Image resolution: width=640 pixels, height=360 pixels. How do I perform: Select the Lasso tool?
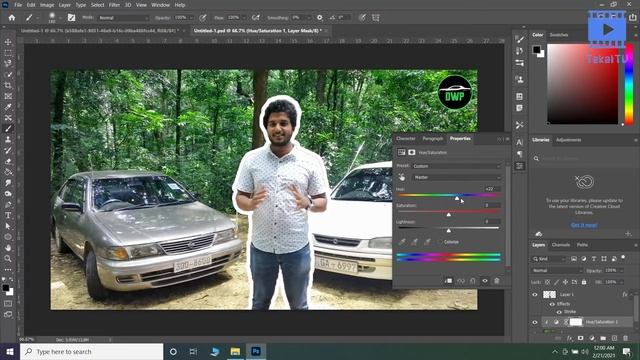tap(8, 64)
